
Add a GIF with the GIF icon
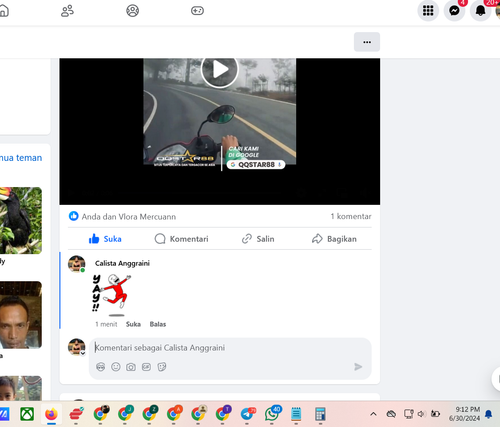coord(146,367)
